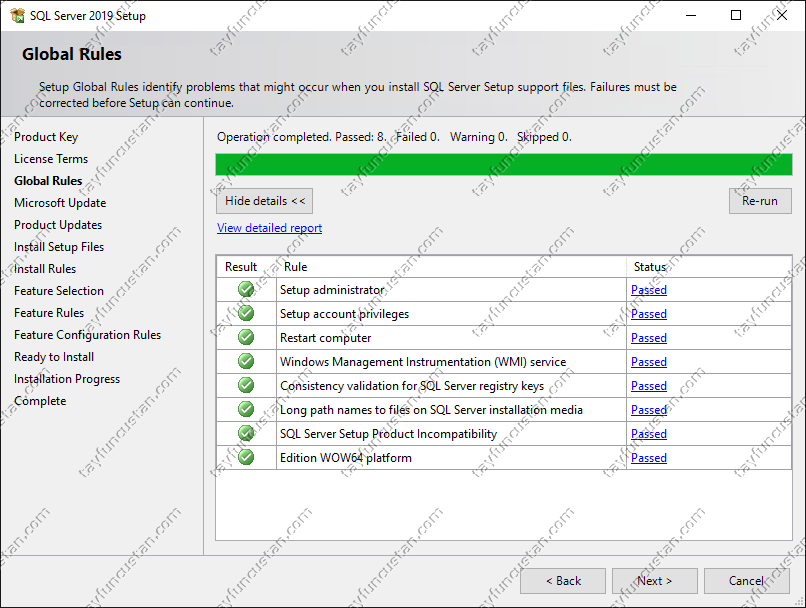The height and width of the screenshot is (608, 806).
Task: Open Passed status for Setup administrator
Action: point(649,290)
